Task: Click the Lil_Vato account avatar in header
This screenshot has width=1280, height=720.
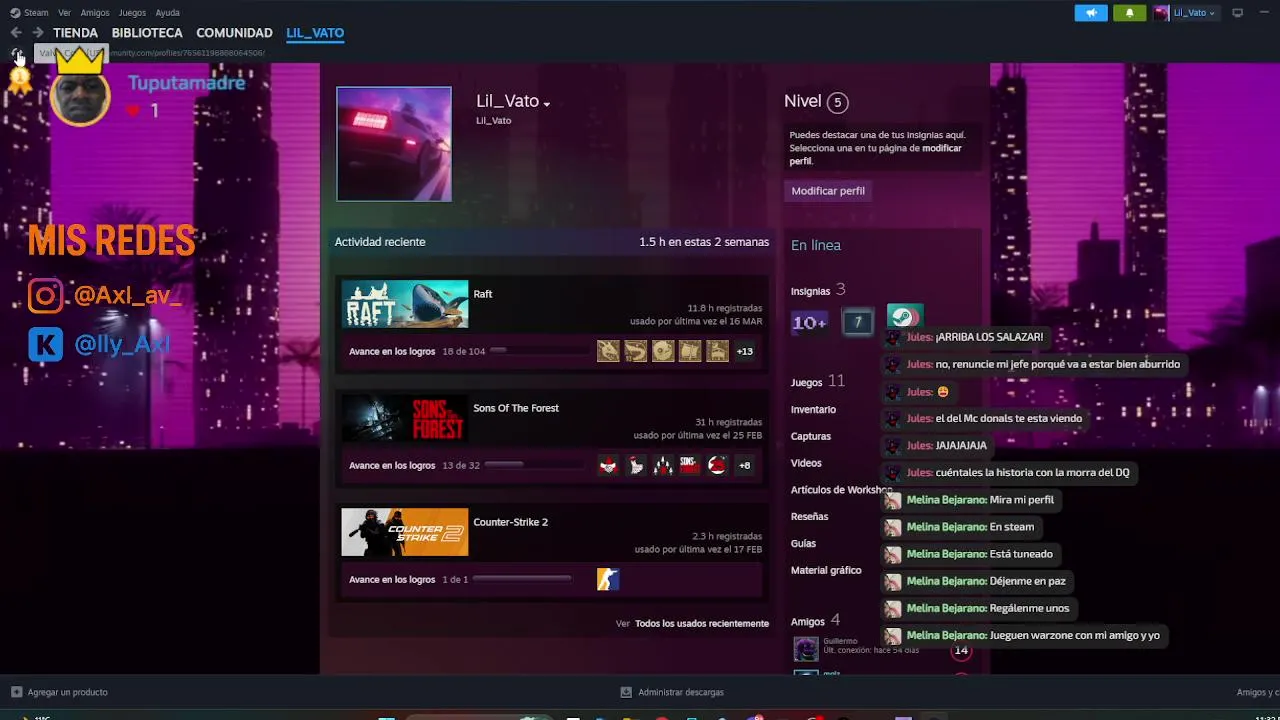Action: click(x=1161, y=13)
